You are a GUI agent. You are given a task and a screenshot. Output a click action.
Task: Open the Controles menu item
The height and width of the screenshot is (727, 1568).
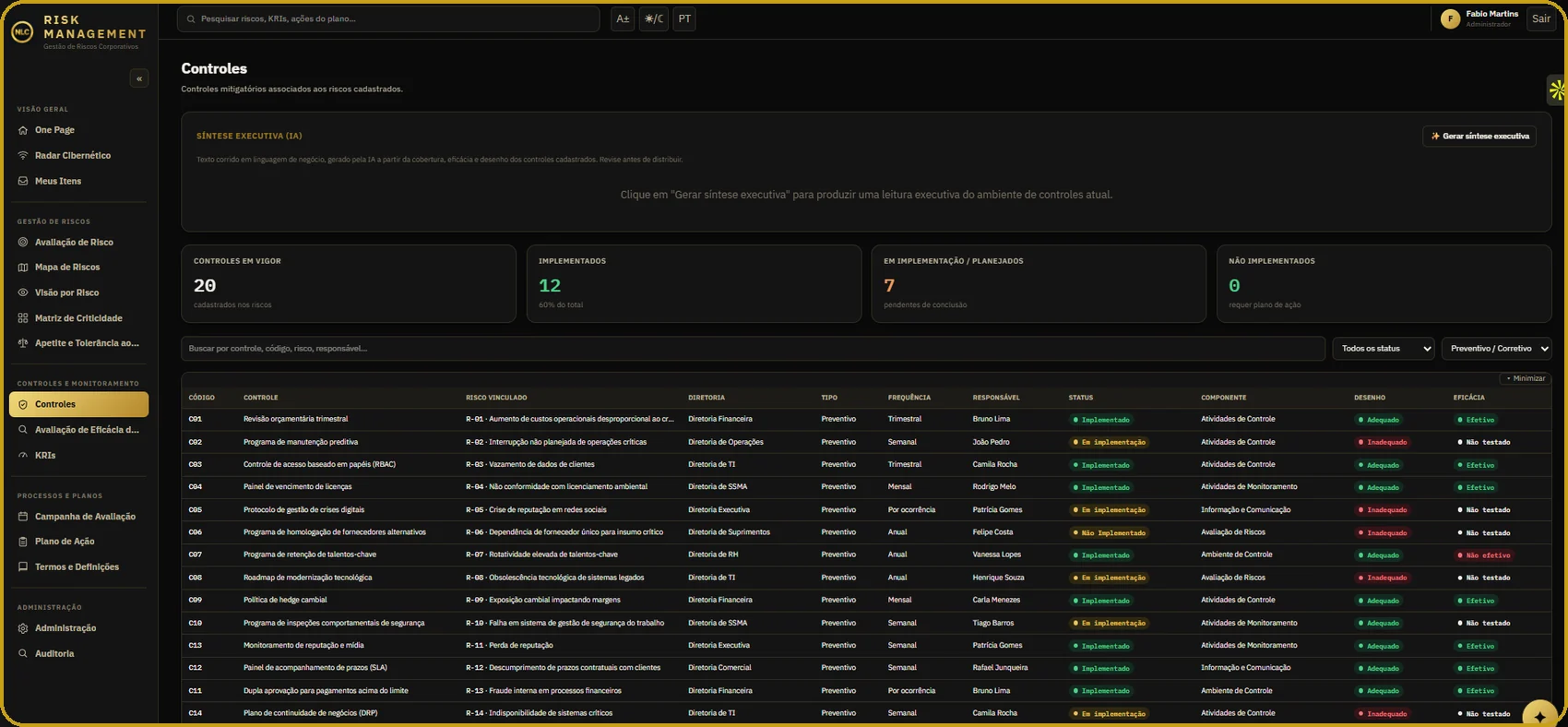pos(78,404)
